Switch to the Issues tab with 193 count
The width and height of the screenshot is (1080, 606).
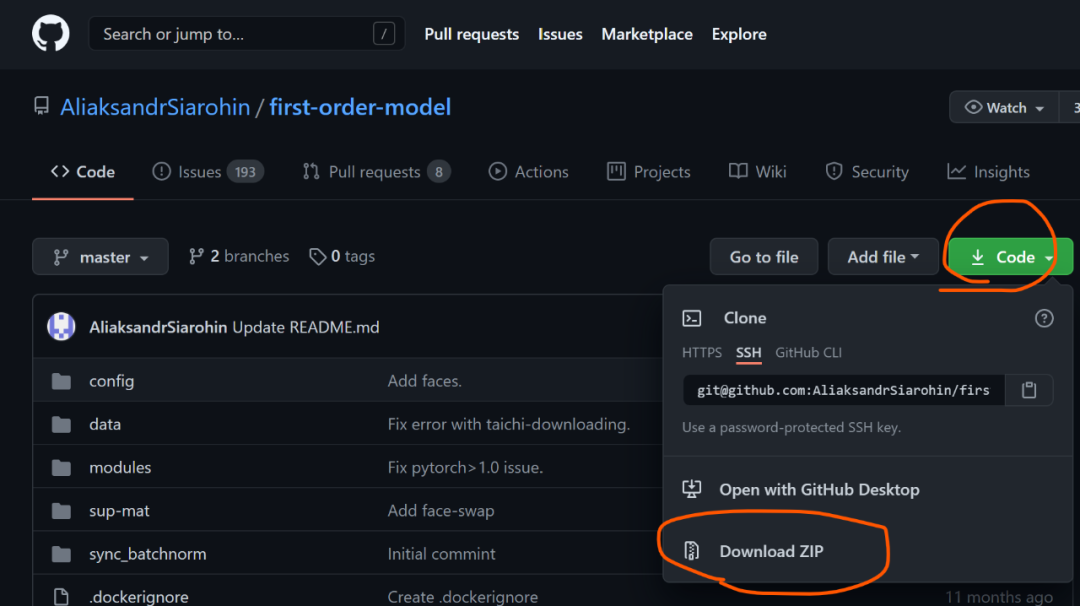click(207, 172)
